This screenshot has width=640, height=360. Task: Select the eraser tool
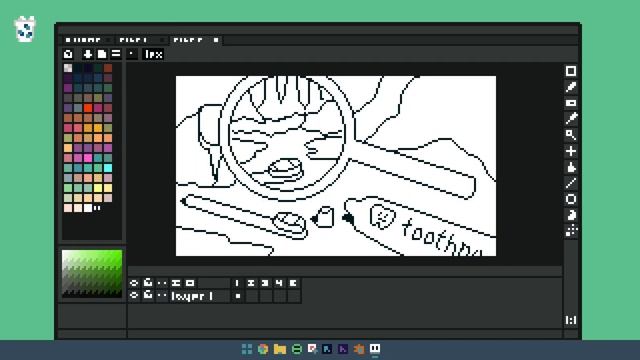pos(571,103)
